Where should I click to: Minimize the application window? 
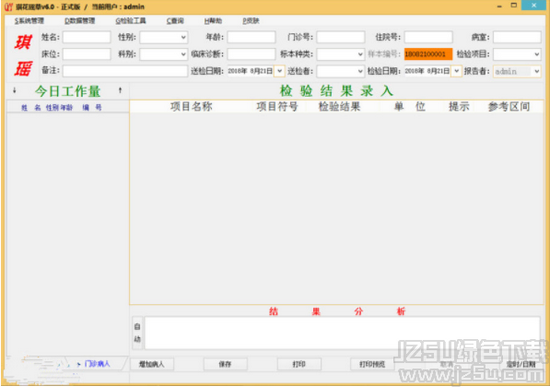point(499,6)
